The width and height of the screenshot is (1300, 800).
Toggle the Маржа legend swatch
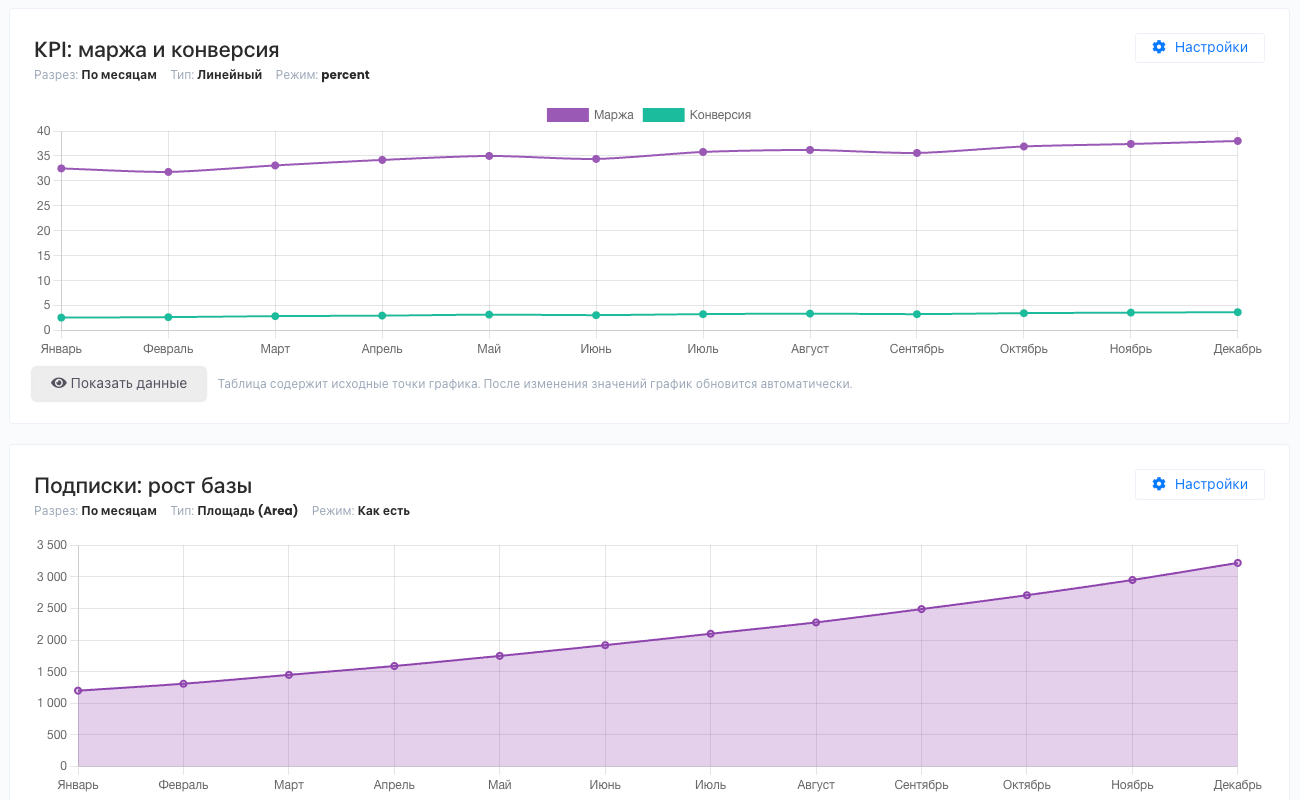pyautogui.click(x=567, y=115)
